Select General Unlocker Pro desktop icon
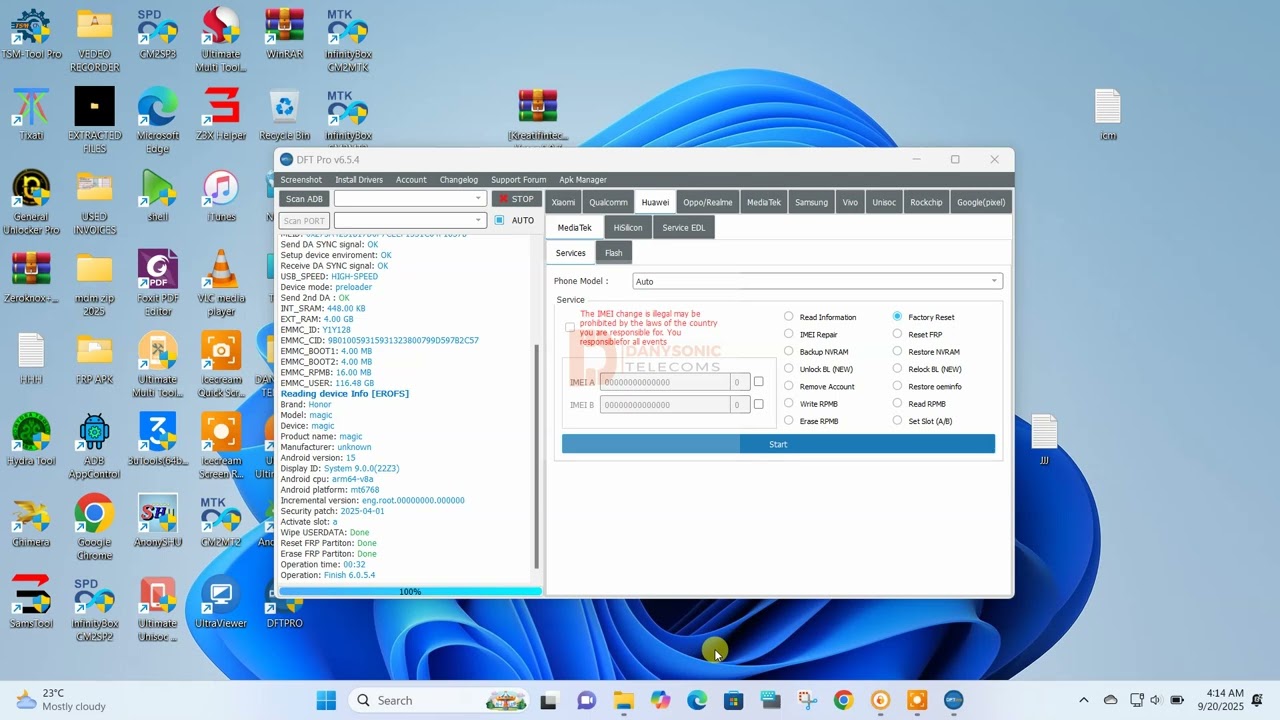This screenshot has height=720, width=1280. [x=31, y=202]
